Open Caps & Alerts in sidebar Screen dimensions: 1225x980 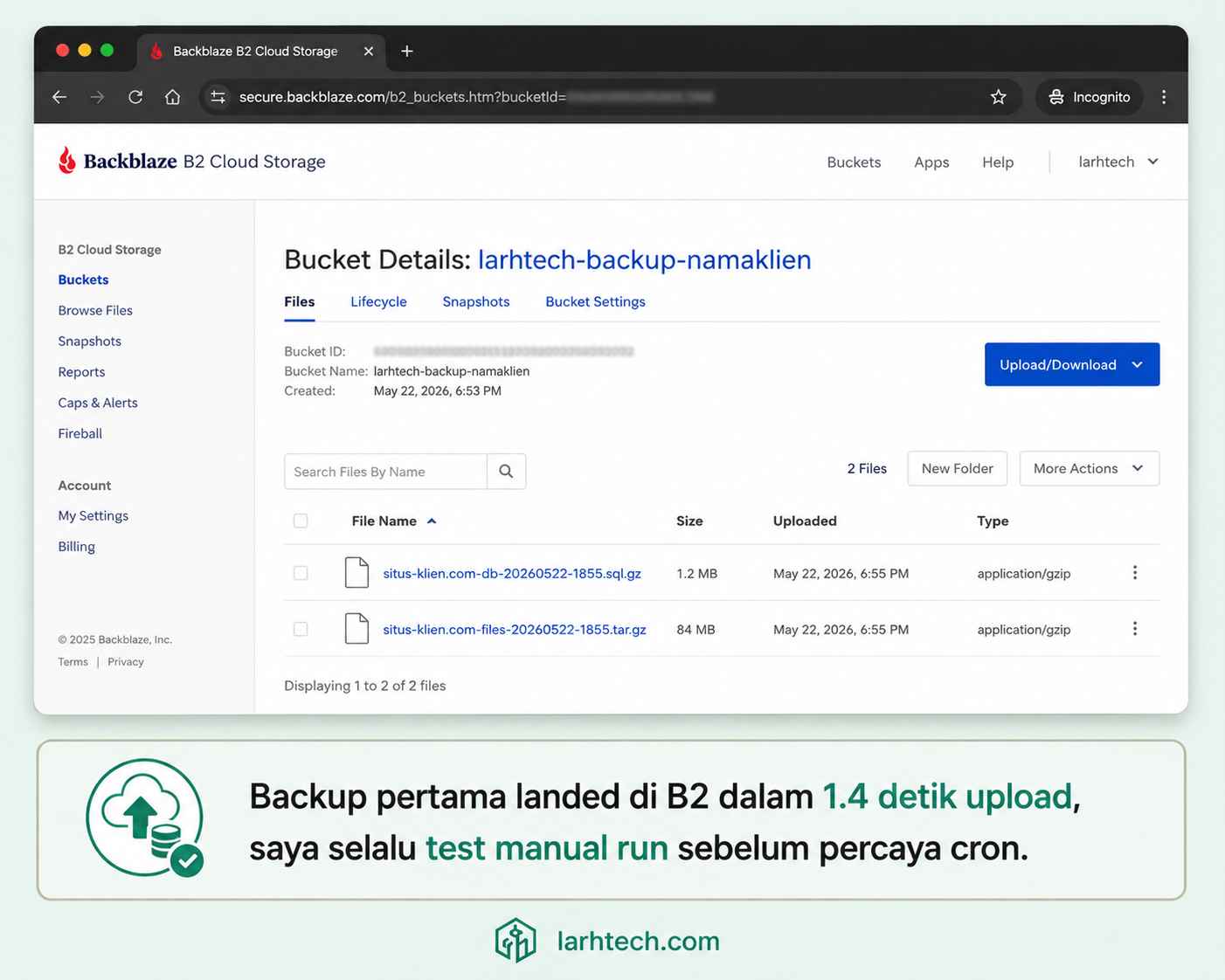tap(98, 403)
